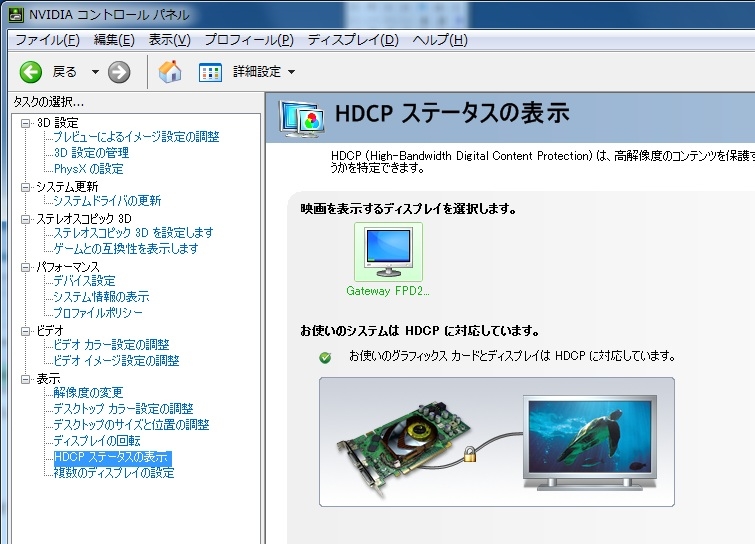755x544 pixels.
Task: Click the 戻る back button label
Action: tap(65, 72)
